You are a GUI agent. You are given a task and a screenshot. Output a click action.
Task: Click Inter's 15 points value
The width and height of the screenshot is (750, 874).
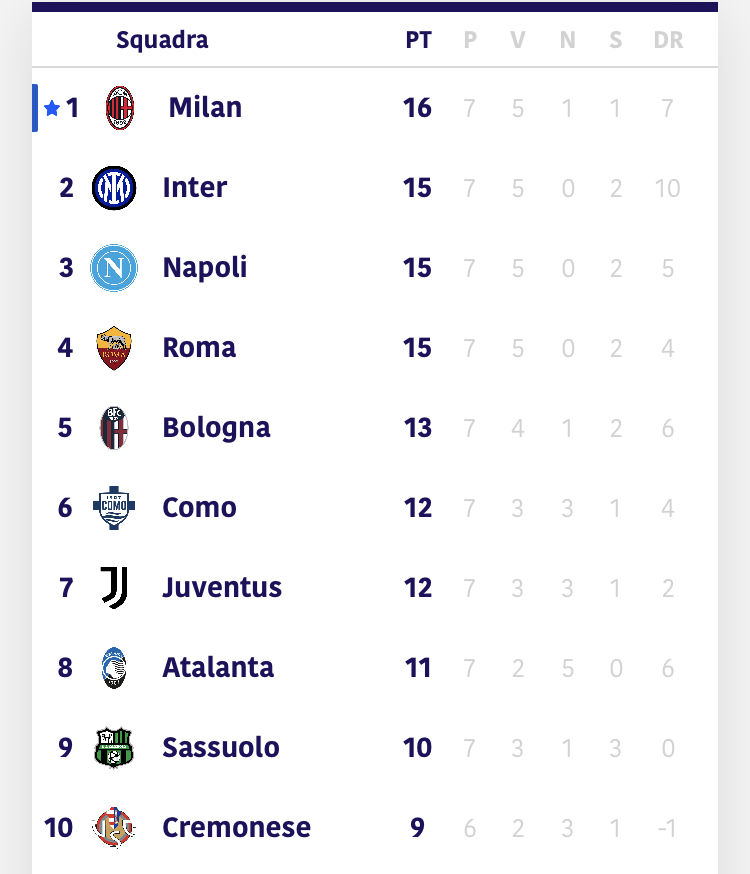pos(417,188)
